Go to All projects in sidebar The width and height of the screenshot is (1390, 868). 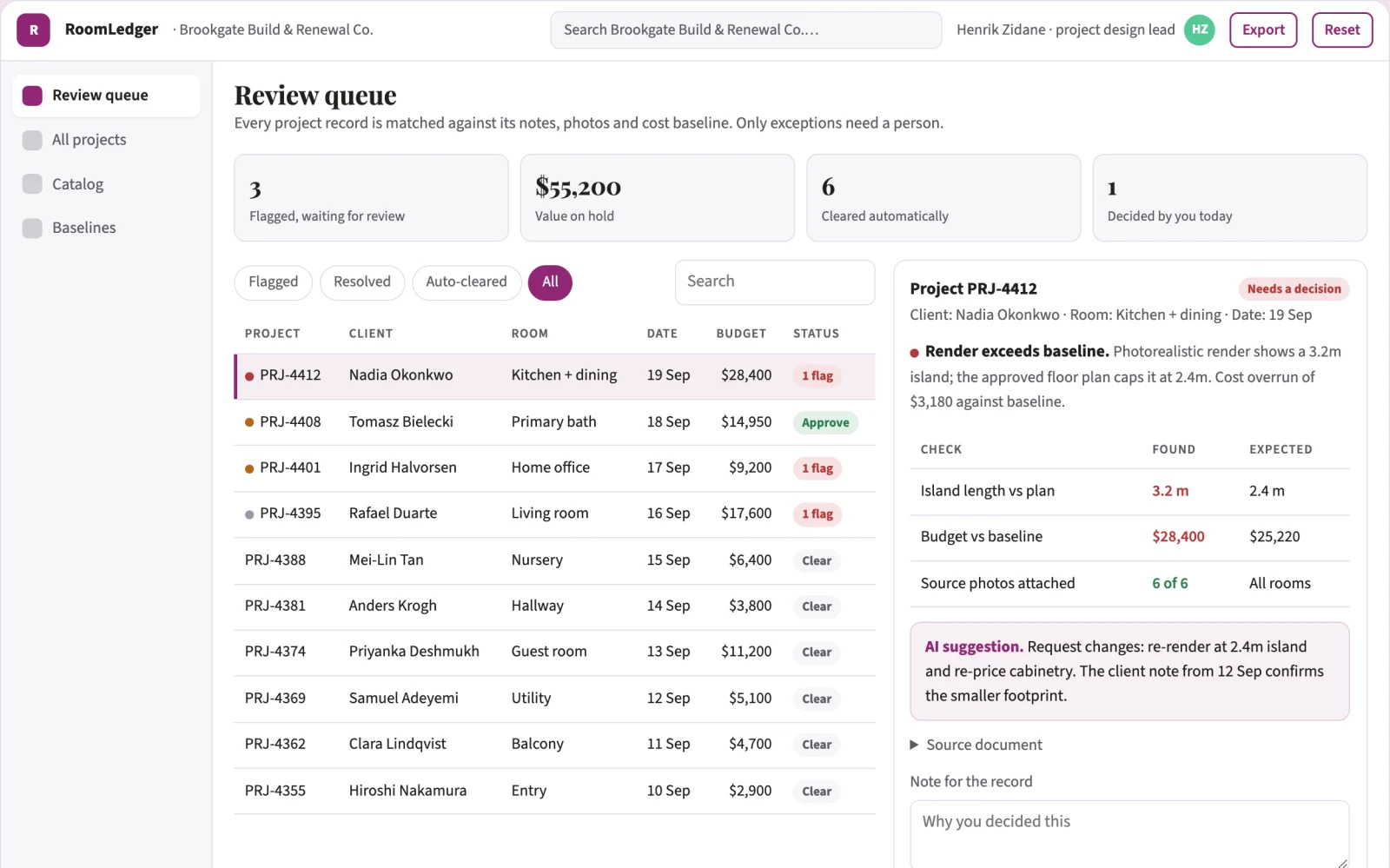(x=107, y=140)
